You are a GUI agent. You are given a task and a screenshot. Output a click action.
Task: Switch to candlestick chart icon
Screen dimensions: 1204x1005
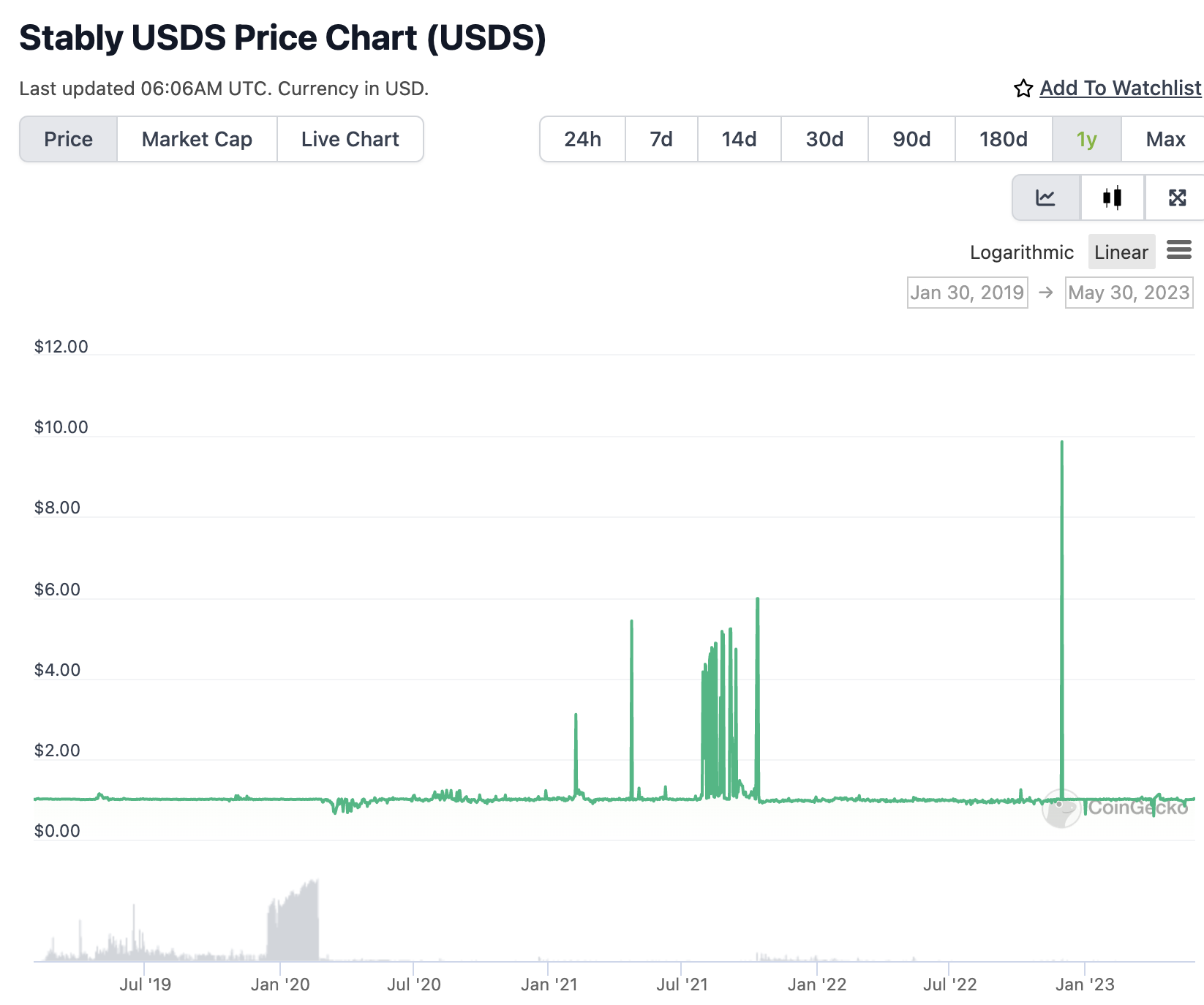click(x=1112, y=197)
